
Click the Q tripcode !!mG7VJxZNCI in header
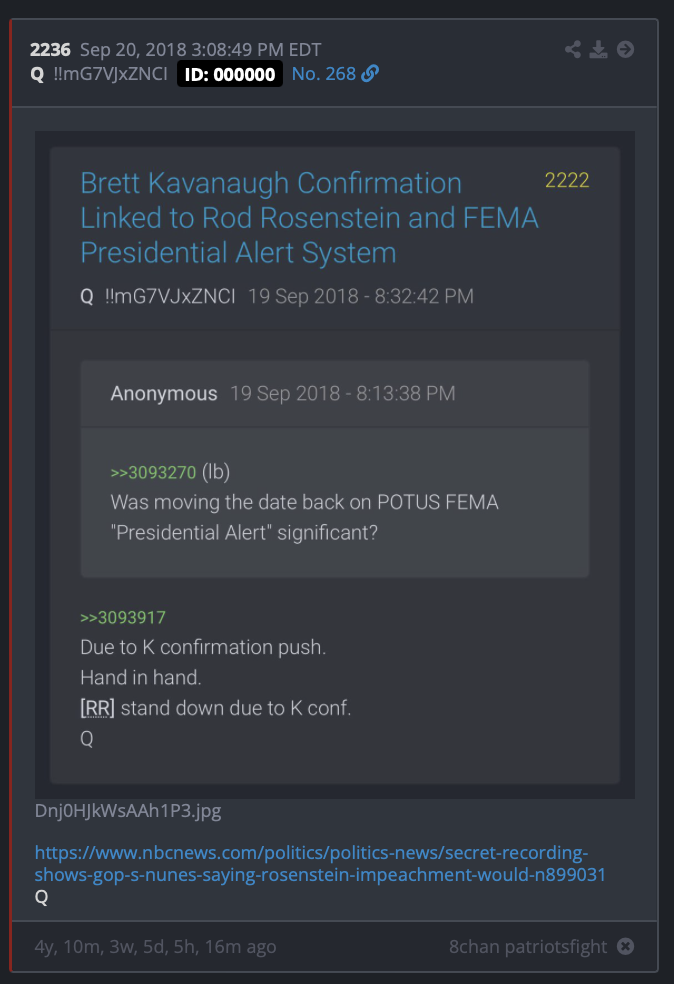click(x=110, y=74)
